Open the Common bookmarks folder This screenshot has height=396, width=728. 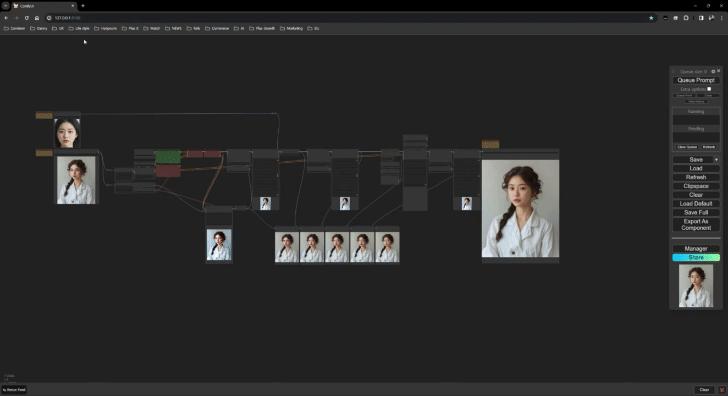(x=14, y=28)
